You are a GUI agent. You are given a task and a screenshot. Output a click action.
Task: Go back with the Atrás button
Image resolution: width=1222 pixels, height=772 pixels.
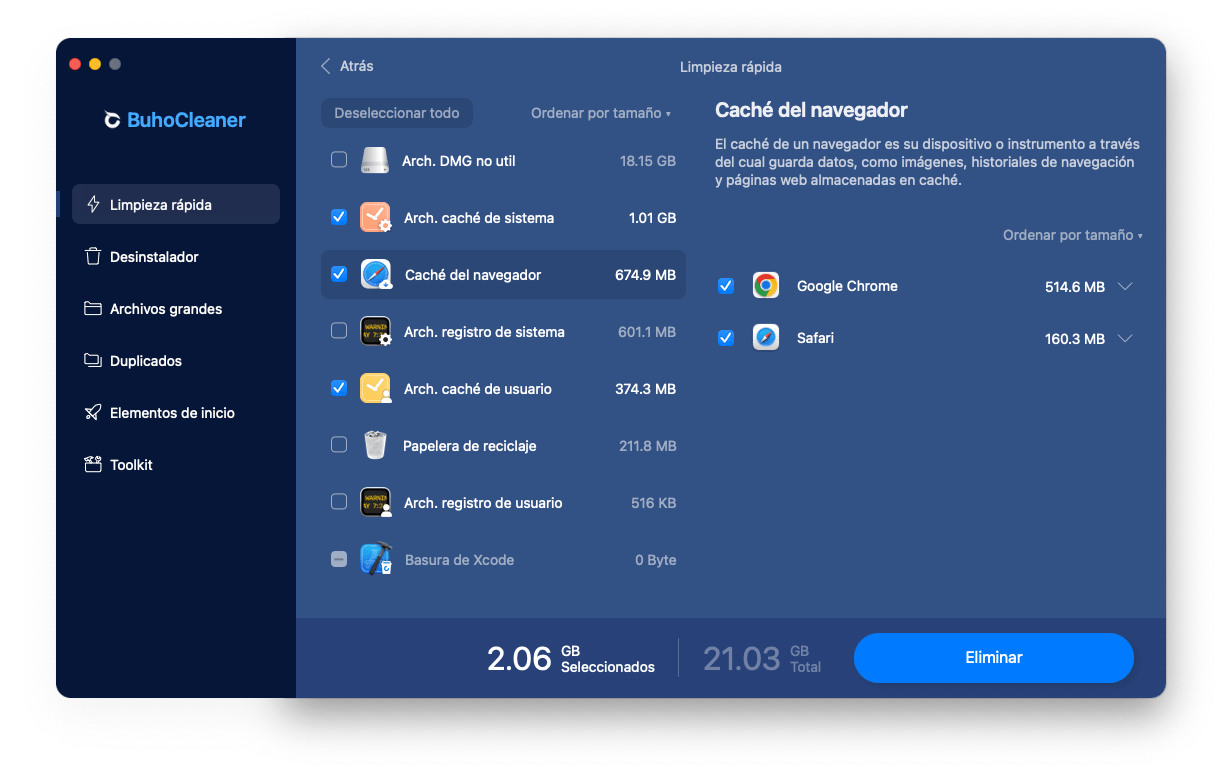347,66
